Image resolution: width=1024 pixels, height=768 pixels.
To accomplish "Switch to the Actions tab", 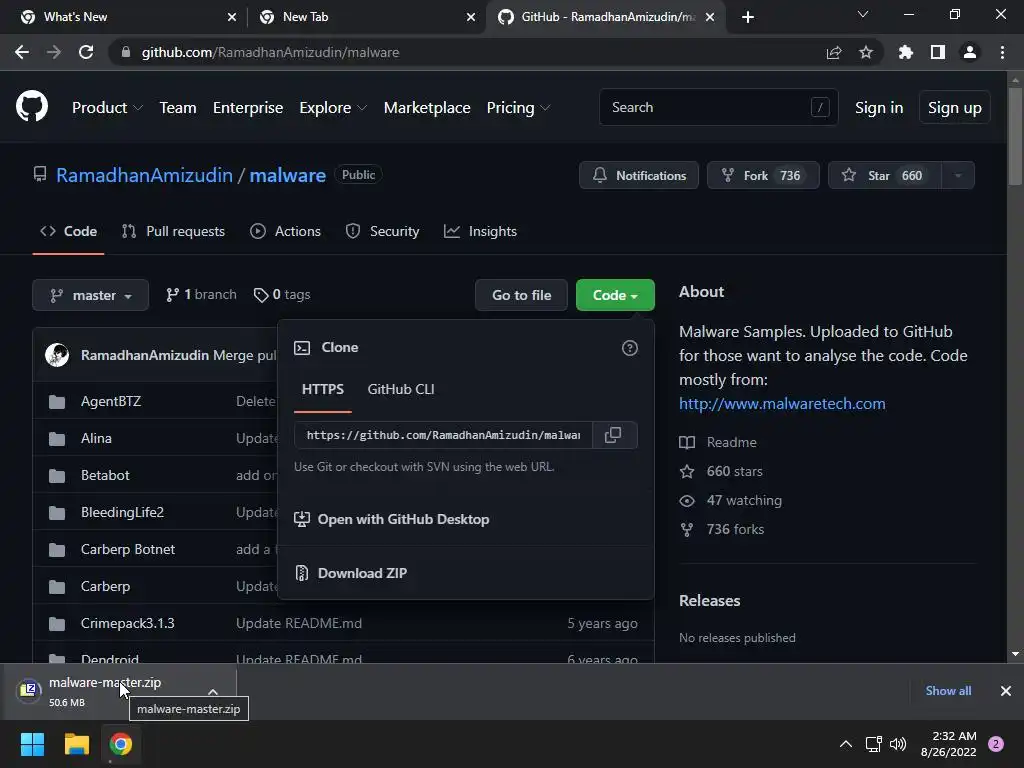I will [285, 231].
